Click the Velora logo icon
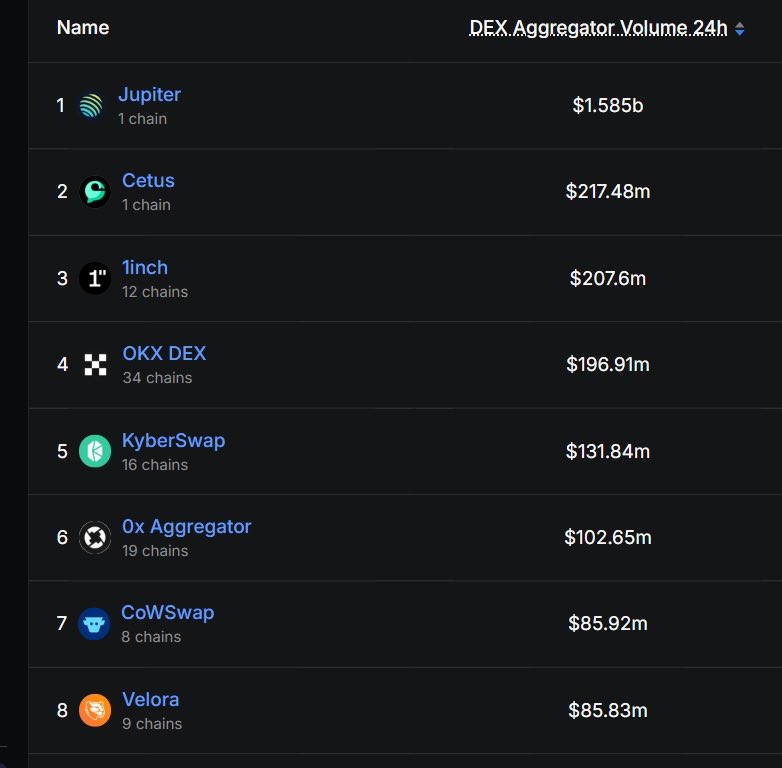The height and width of the screenshot is (768, 782). tap(95, 710)
